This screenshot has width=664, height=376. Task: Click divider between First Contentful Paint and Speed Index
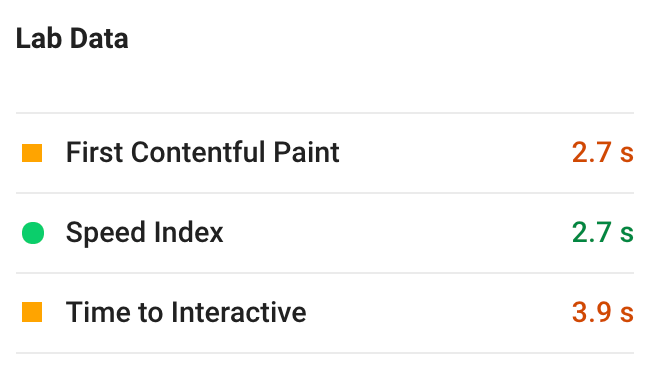tap(325, 193)
